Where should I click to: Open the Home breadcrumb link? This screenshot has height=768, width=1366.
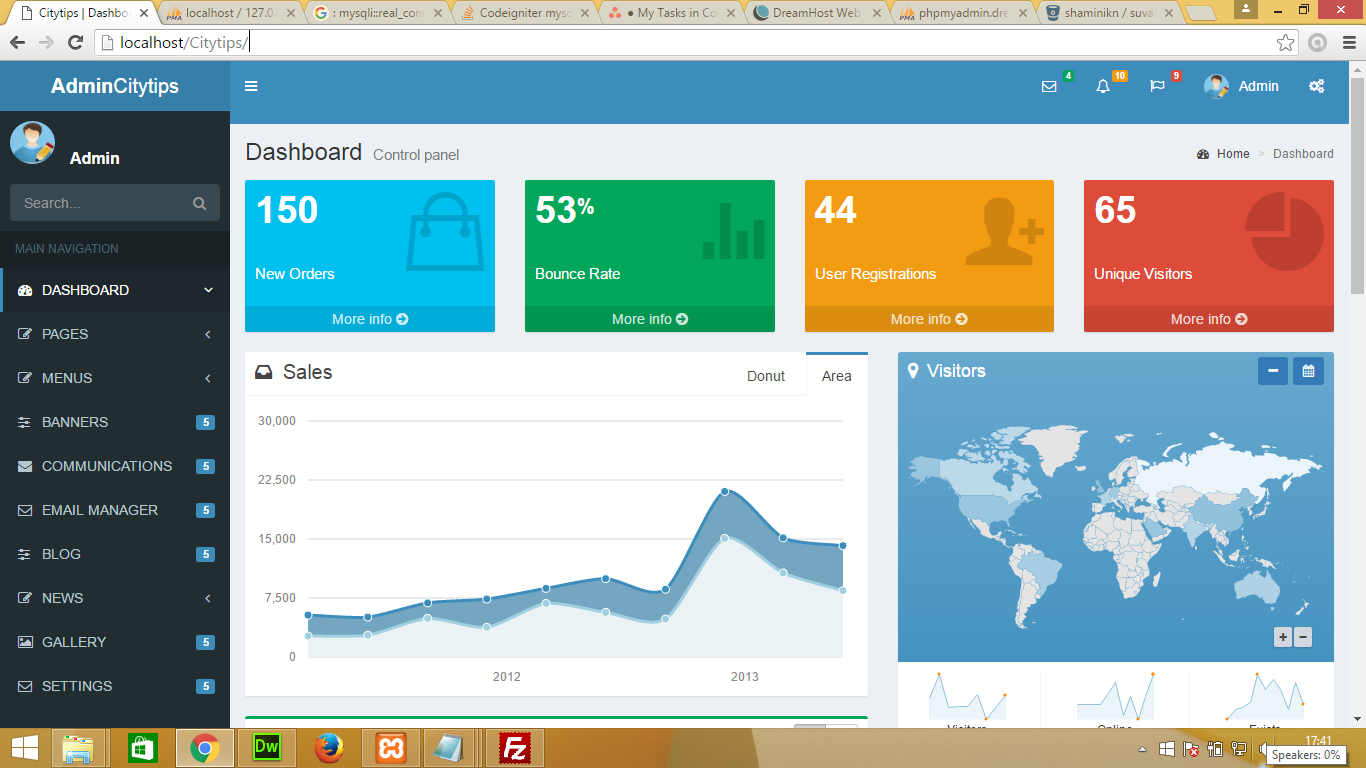1232,154
